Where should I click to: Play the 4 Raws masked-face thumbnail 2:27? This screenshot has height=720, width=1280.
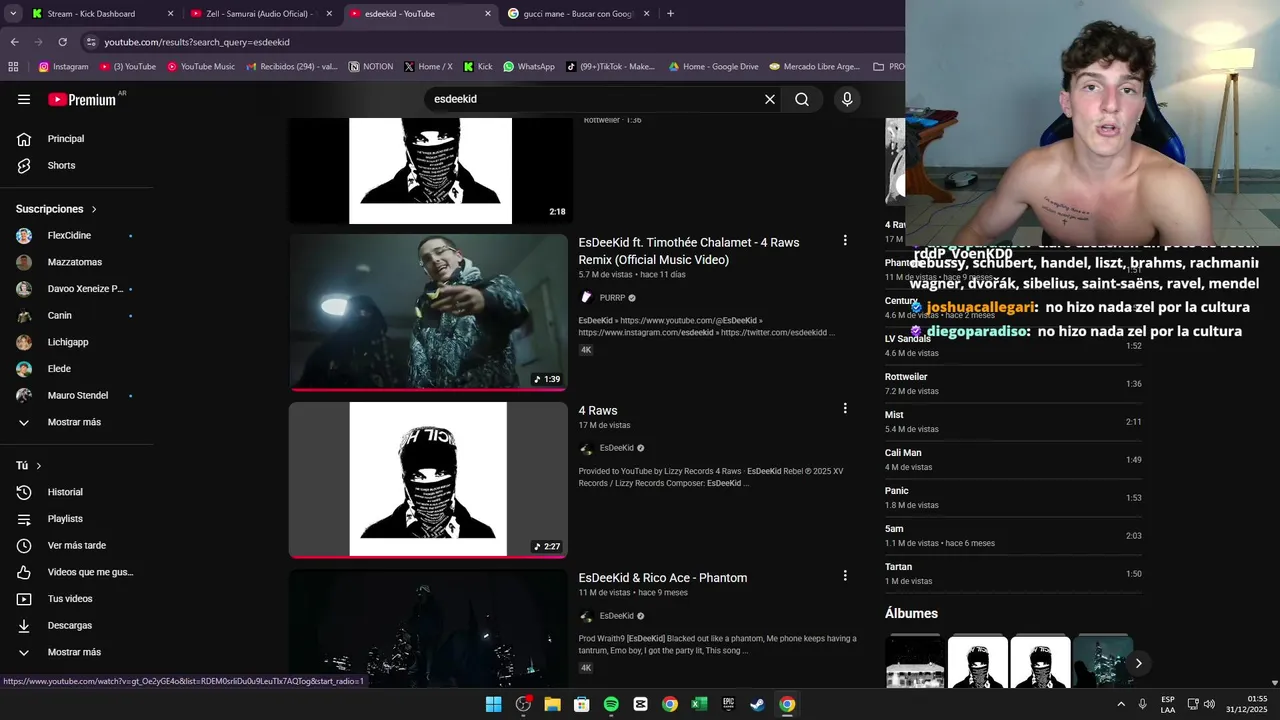pos(428,480)
